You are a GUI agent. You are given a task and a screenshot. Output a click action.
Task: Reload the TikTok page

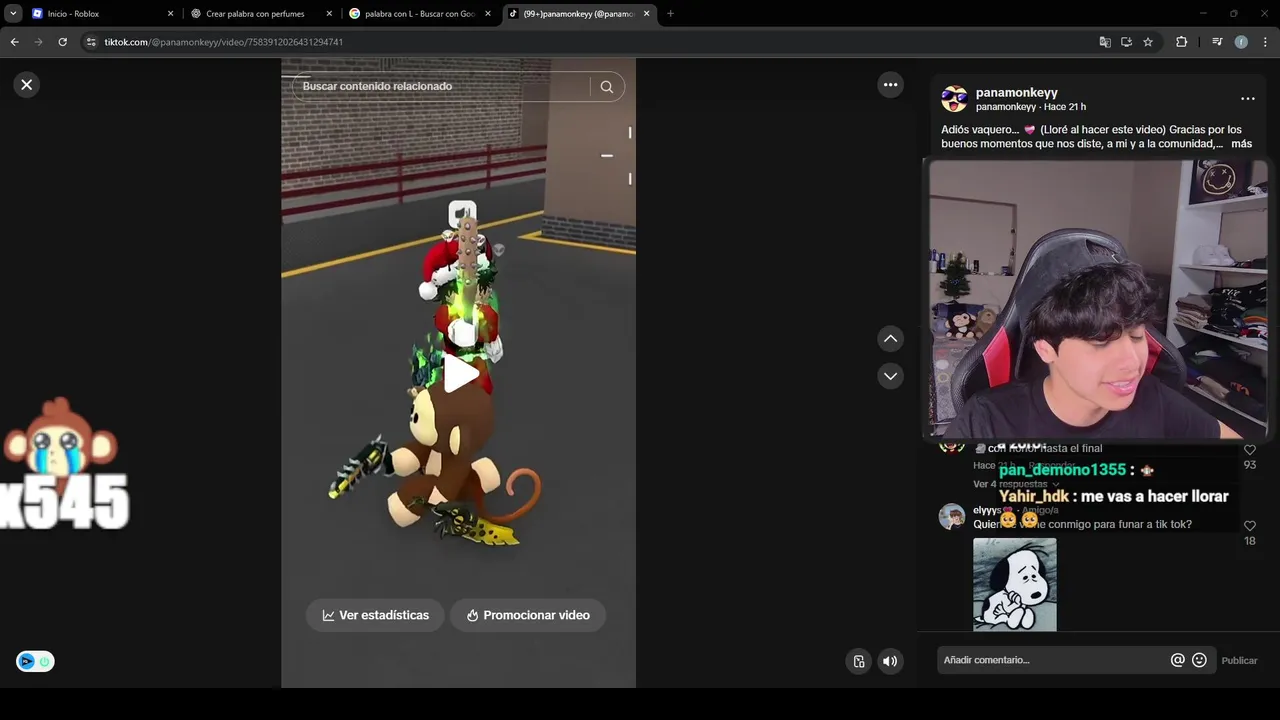(62, 42)
